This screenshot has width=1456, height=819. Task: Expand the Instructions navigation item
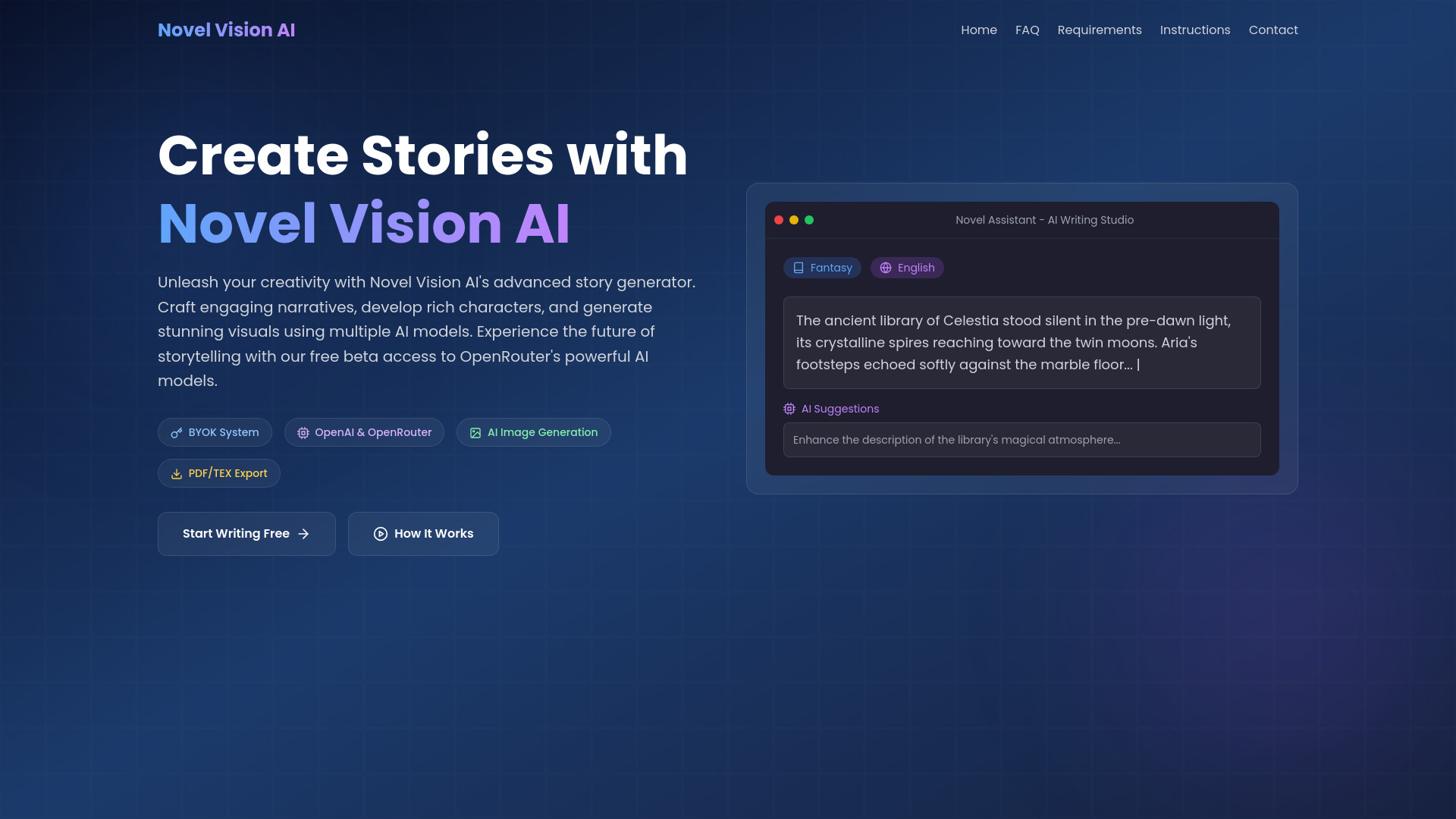pyautogui.click(x=1195, y=30)
